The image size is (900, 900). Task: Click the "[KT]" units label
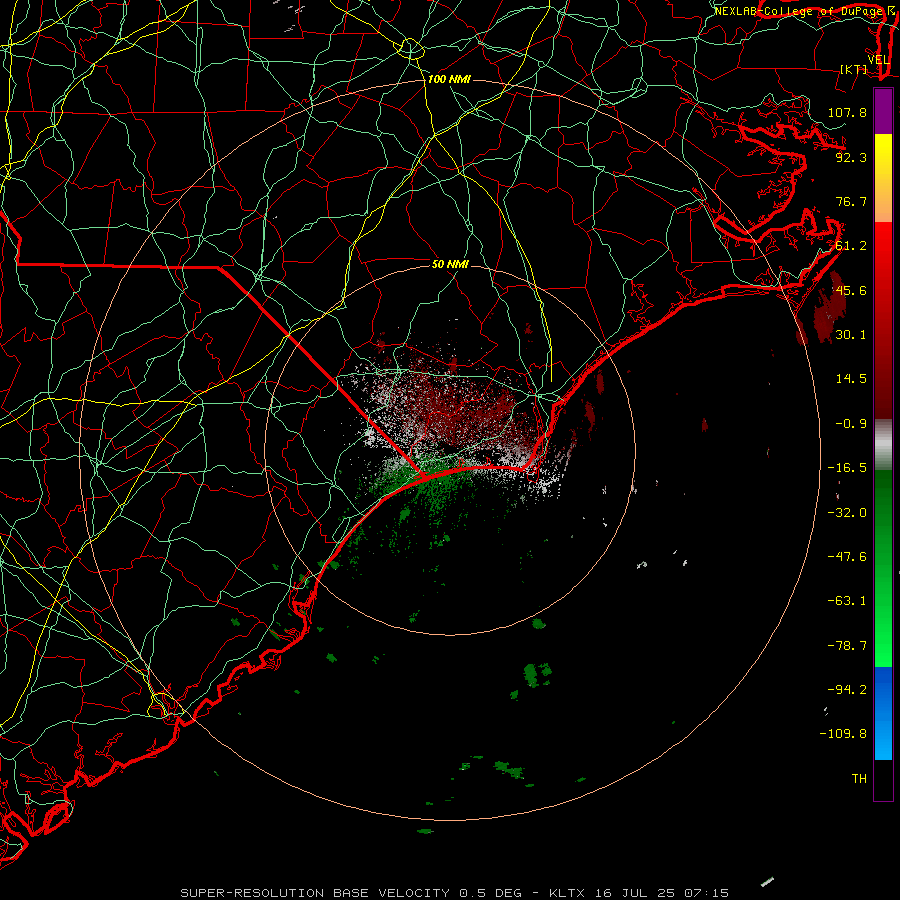coord(854,69)
